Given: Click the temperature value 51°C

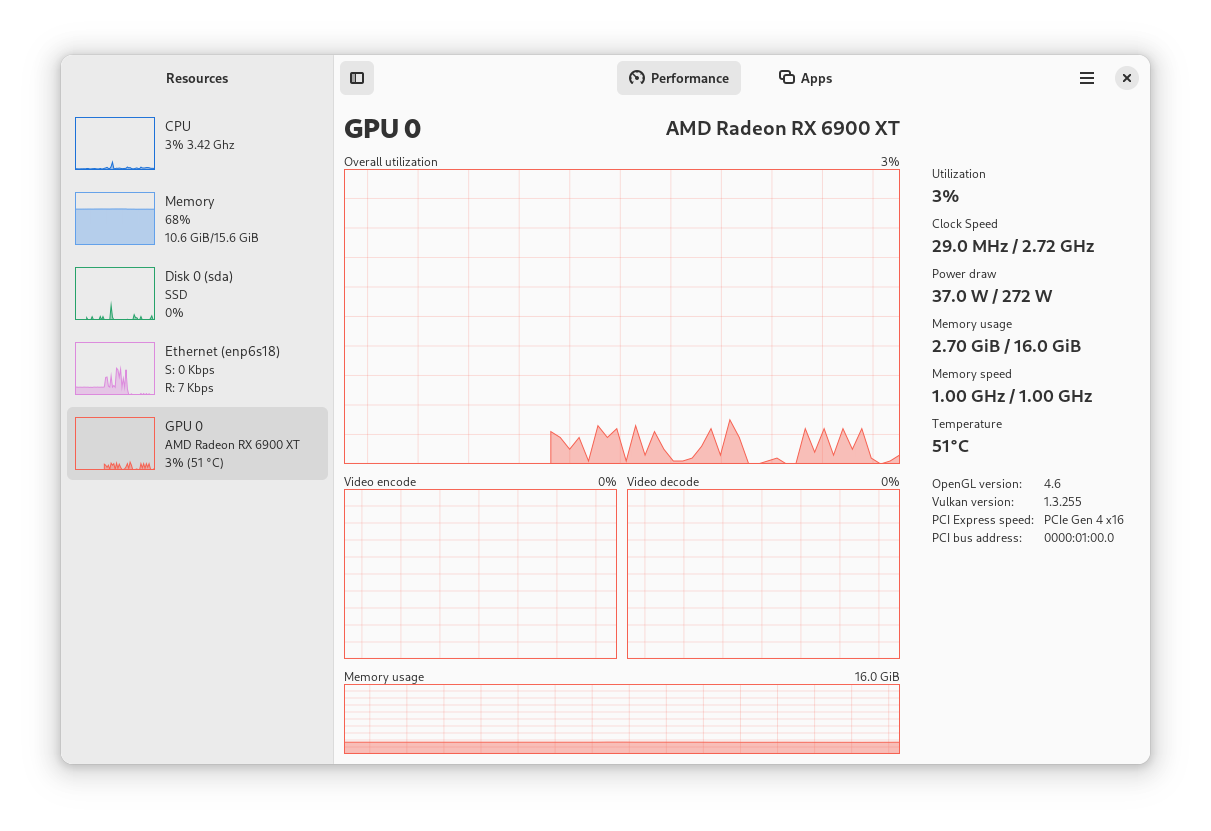Looking at the screenshot, I should point(950,446).
